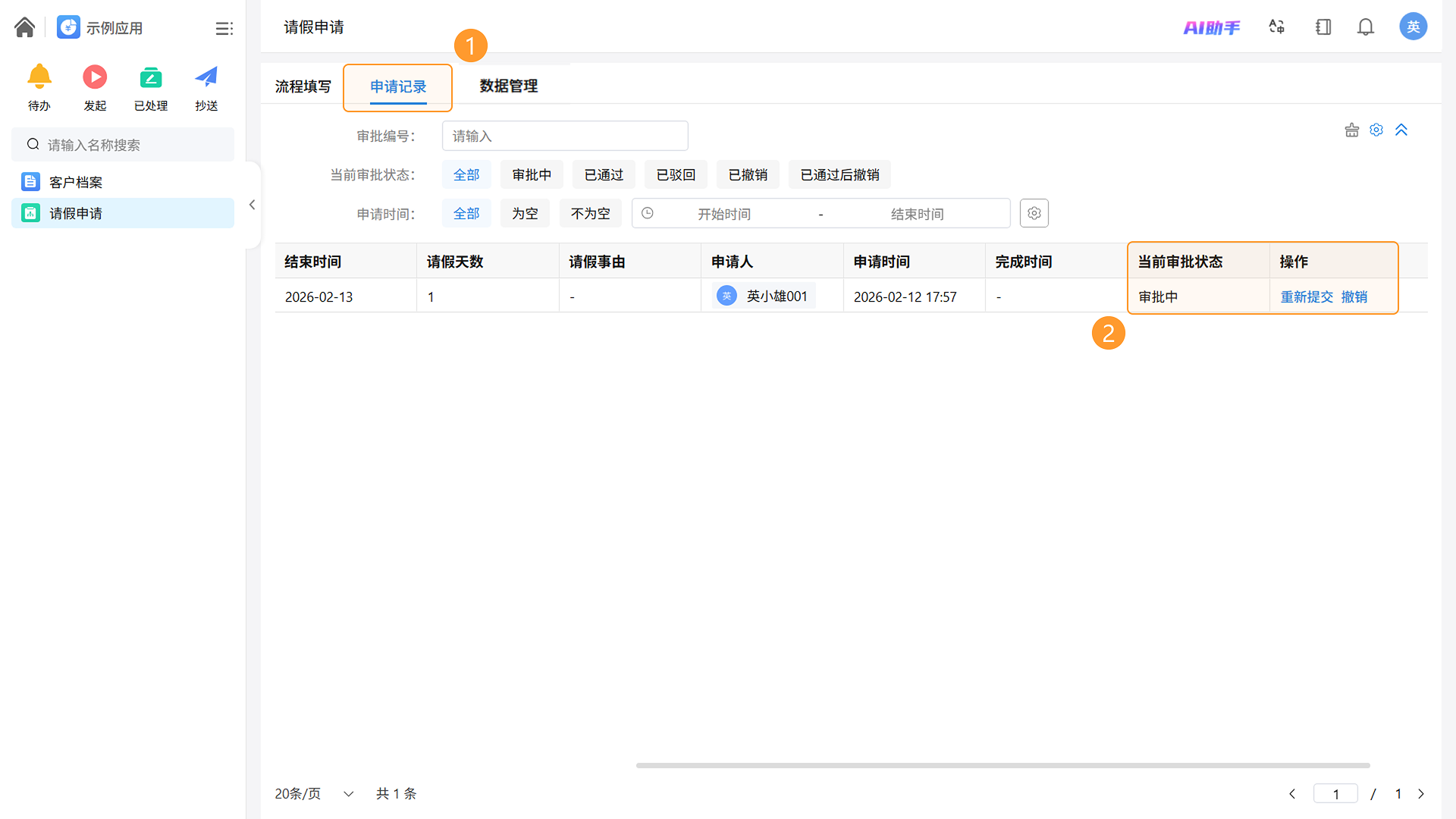The width and height of the screenshot is (1456, 819).
Task: Open 待办 bell shortcut
Action: (x=39, y=77)
